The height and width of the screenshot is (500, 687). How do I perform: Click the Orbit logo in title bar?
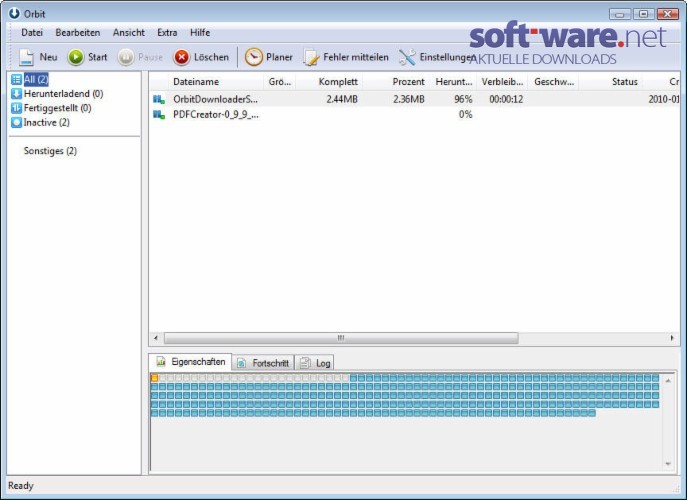click(14, 13)
